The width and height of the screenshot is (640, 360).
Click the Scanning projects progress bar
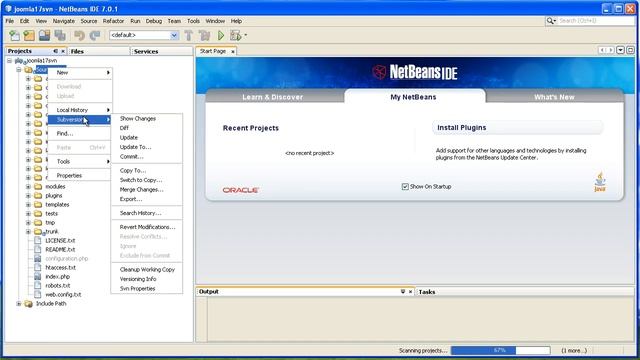coord(500,351)
